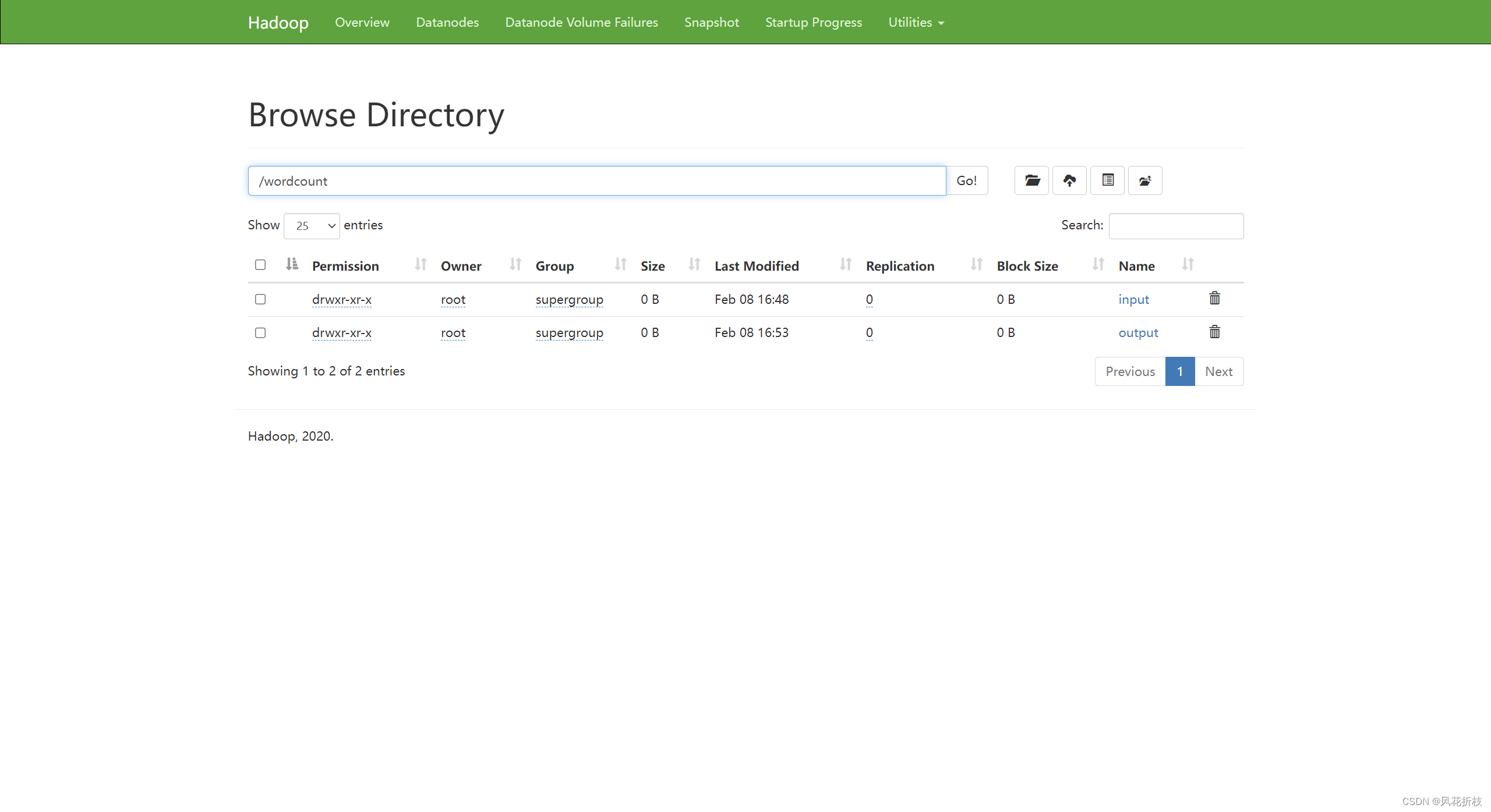Click owner root in the output row
The image size is (1491, 812).
453,332
